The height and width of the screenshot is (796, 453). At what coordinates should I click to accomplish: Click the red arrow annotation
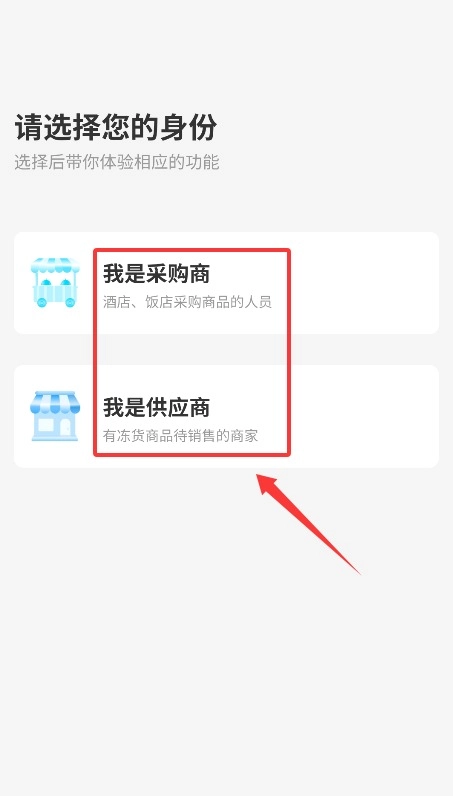(308, 524)
